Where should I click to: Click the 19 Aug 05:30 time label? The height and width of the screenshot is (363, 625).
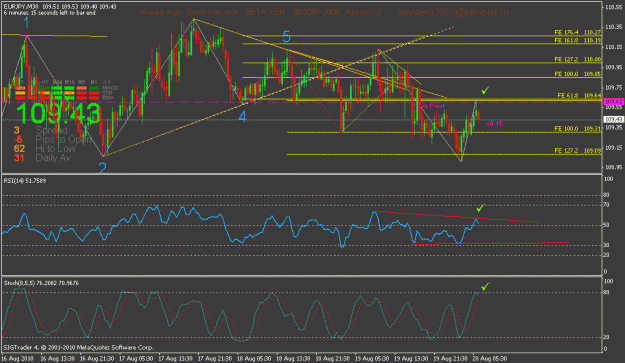click(x=372, y=358)
